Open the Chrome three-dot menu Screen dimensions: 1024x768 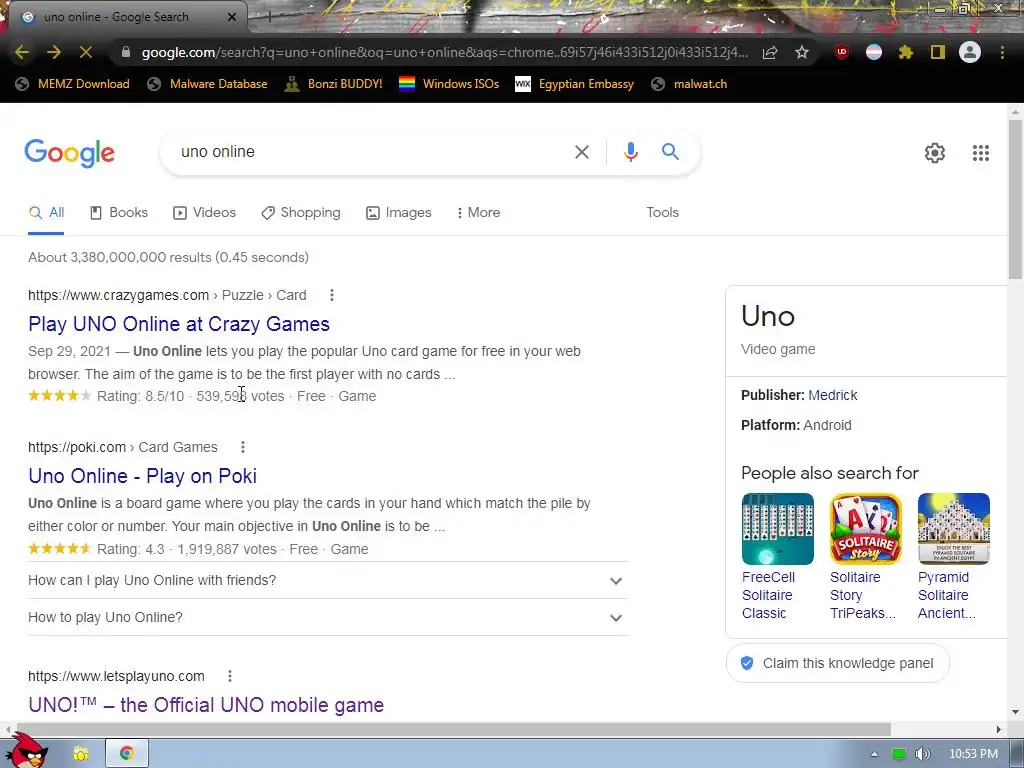pos(1002,52)
